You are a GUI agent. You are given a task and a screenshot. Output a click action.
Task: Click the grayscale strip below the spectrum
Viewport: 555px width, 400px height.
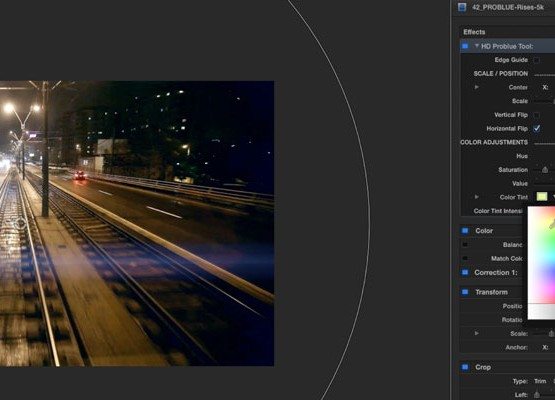pyautogui.click(x=542, y=312)
